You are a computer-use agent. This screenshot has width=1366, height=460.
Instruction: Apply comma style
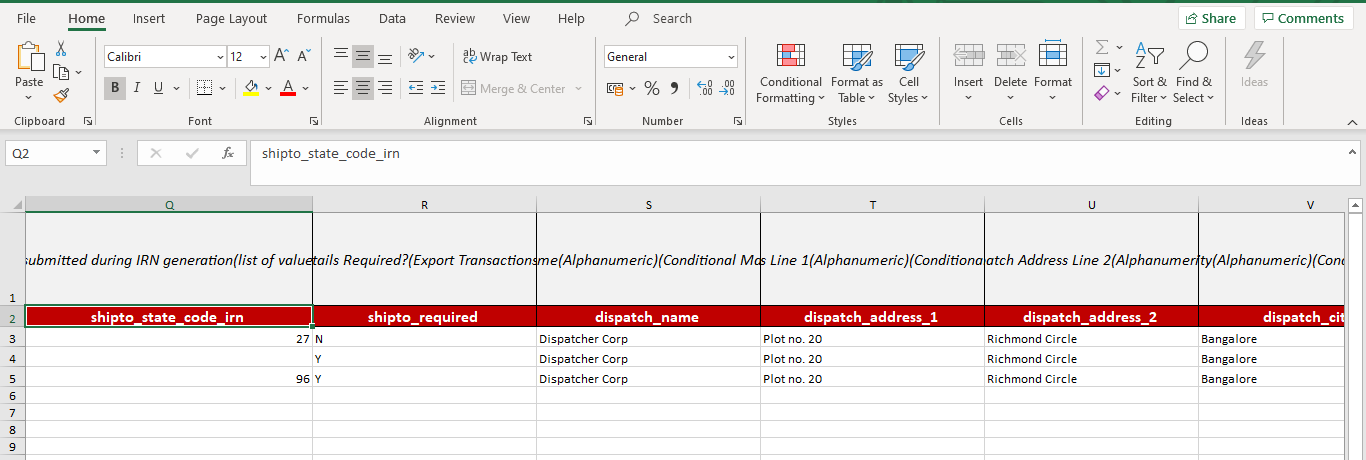[x=674, y=89]
